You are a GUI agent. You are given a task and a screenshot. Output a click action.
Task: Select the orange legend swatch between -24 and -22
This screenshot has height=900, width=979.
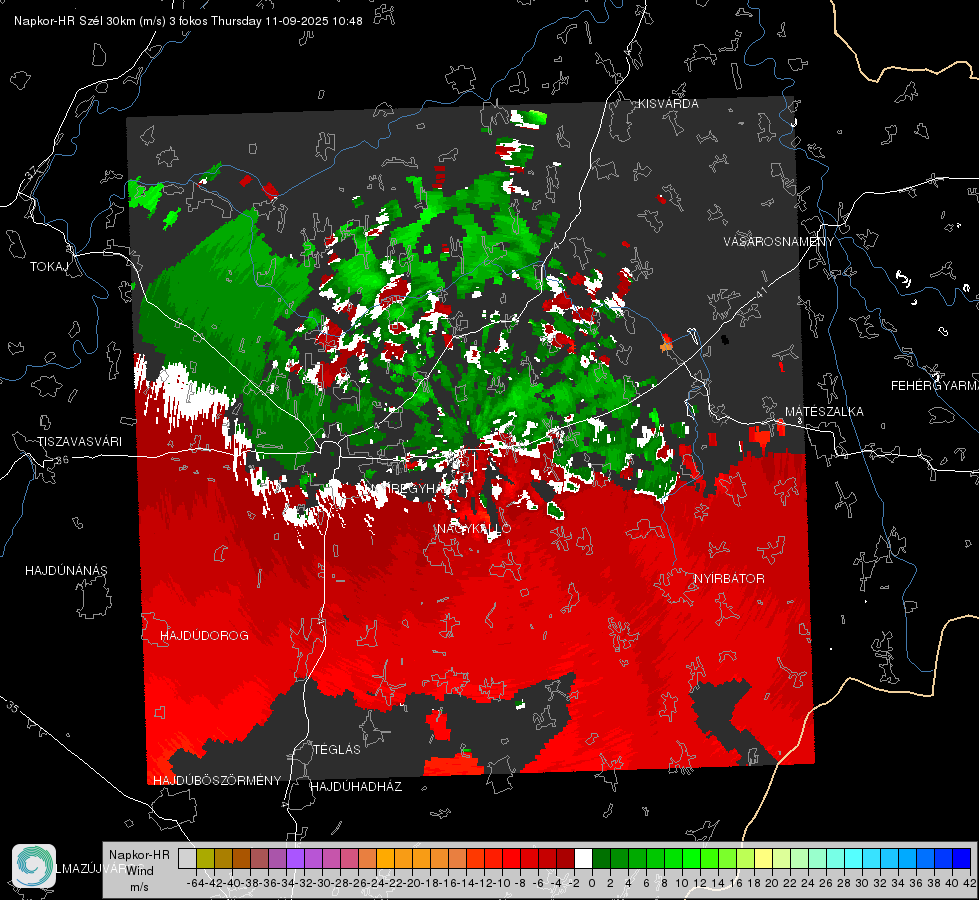pos(385,858)
